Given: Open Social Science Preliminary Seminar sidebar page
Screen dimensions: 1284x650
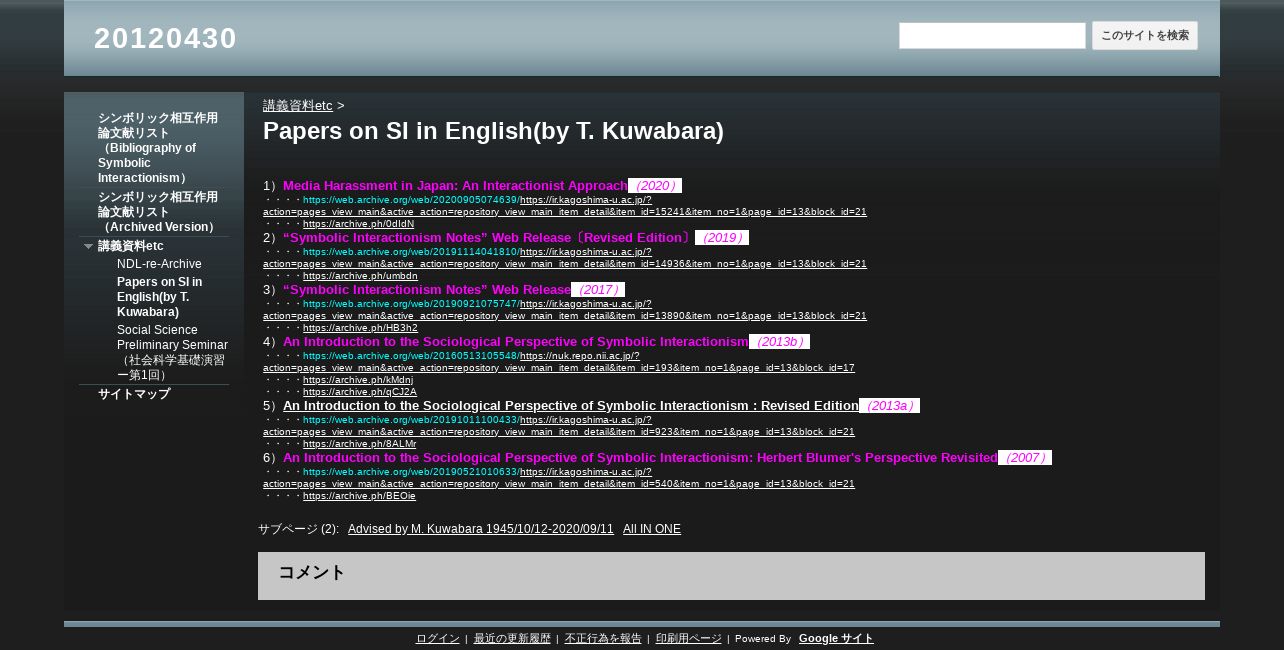Looking at the screenshot, I should pyautogui.click(x=172, y=352).
